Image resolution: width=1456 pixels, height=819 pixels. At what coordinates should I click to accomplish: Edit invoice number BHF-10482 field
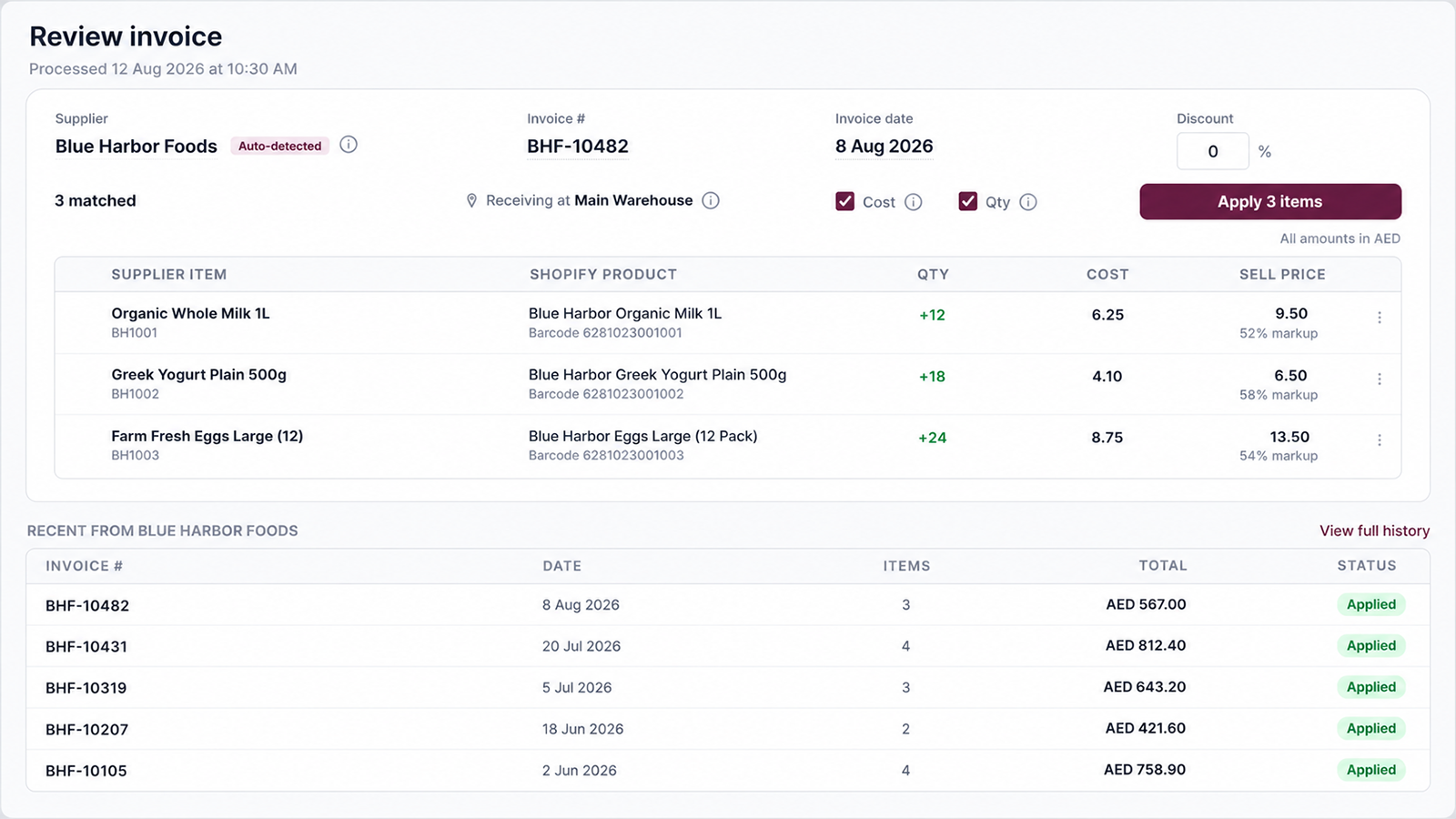(578, 147)
